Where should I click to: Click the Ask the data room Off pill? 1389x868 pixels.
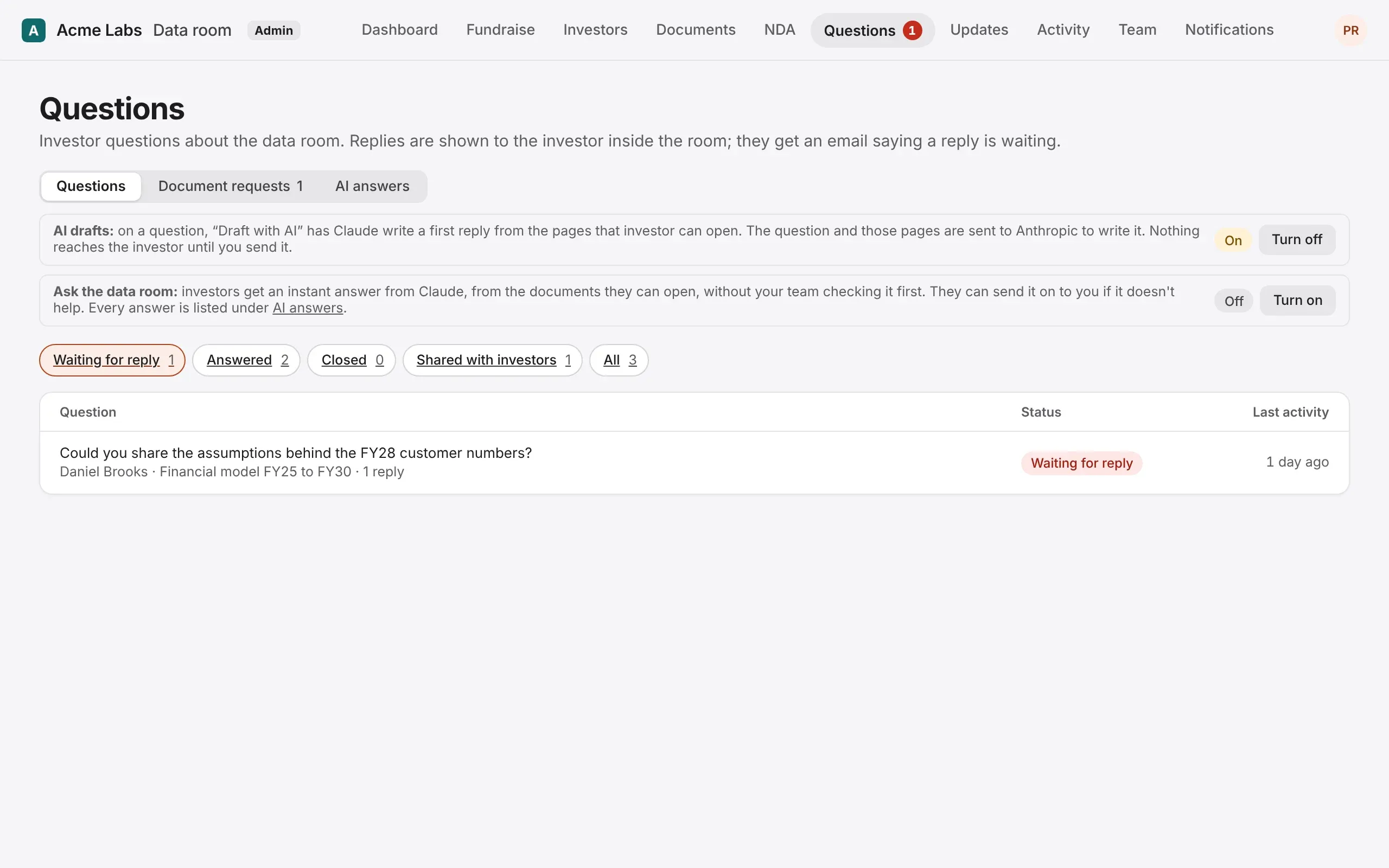point(1233,302)
